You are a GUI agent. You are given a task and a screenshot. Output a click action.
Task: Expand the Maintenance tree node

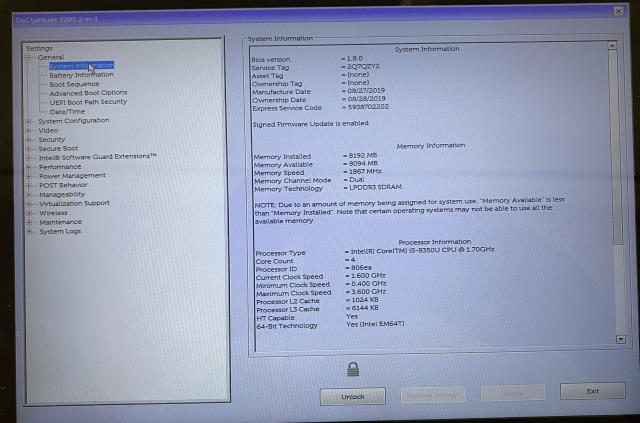(x=29, y=223)
